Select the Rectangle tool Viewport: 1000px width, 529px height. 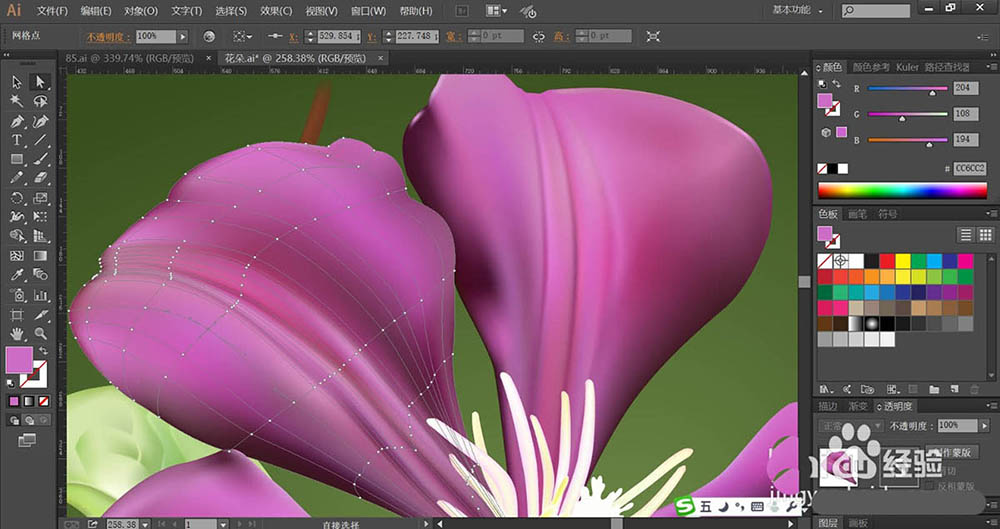(x=17, y=159)
